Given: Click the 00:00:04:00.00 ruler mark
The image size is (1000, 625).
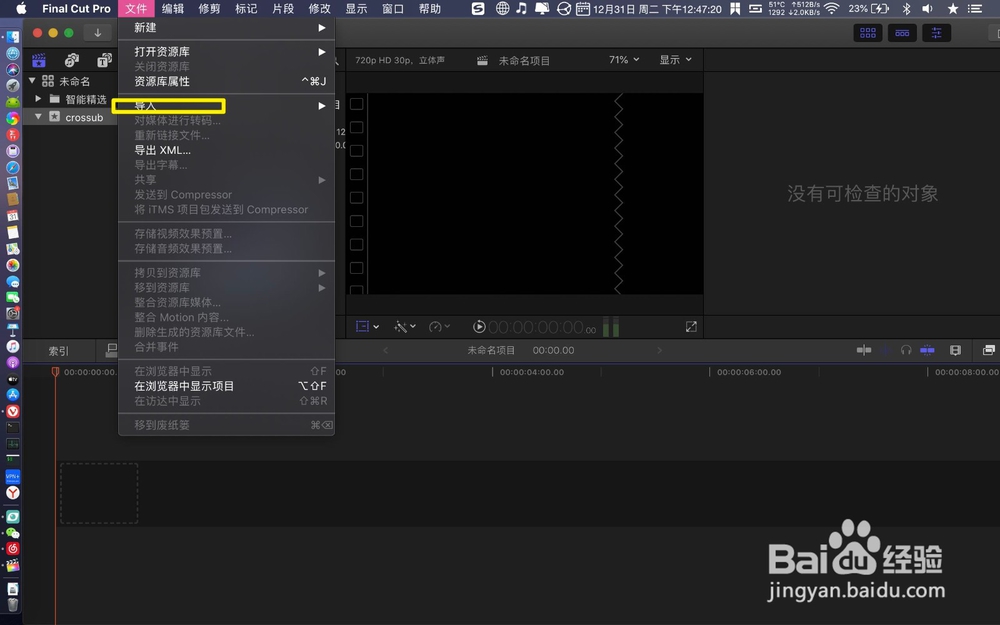Looking at the screenshot, I should pyautogui.click(x=532, y=372).
